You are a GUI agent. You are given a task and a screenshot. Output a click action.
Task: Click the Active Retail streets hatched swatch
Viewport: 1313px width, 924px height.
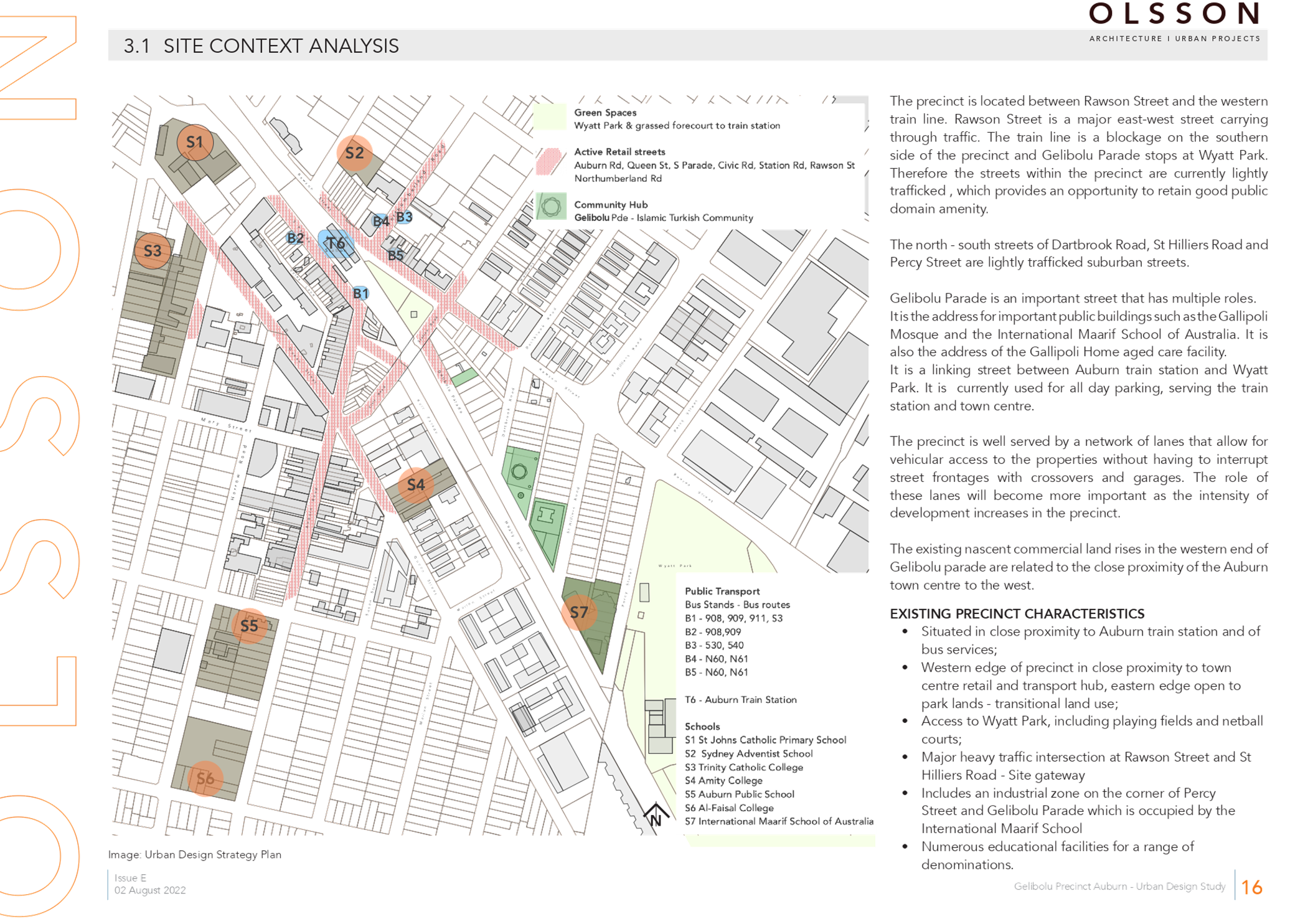tap(551, 162)
